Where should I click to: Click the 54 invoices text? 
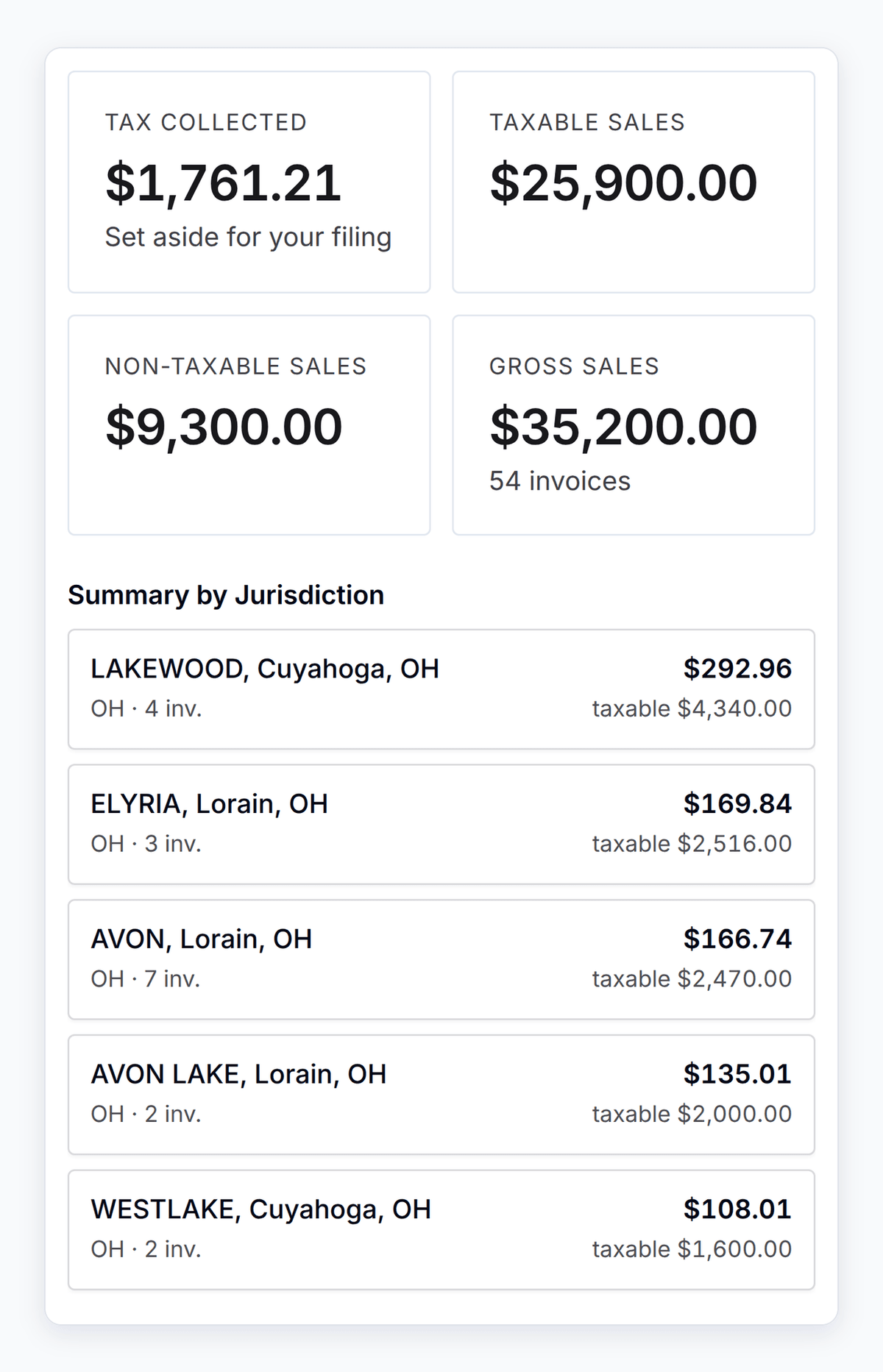(560, 481)
